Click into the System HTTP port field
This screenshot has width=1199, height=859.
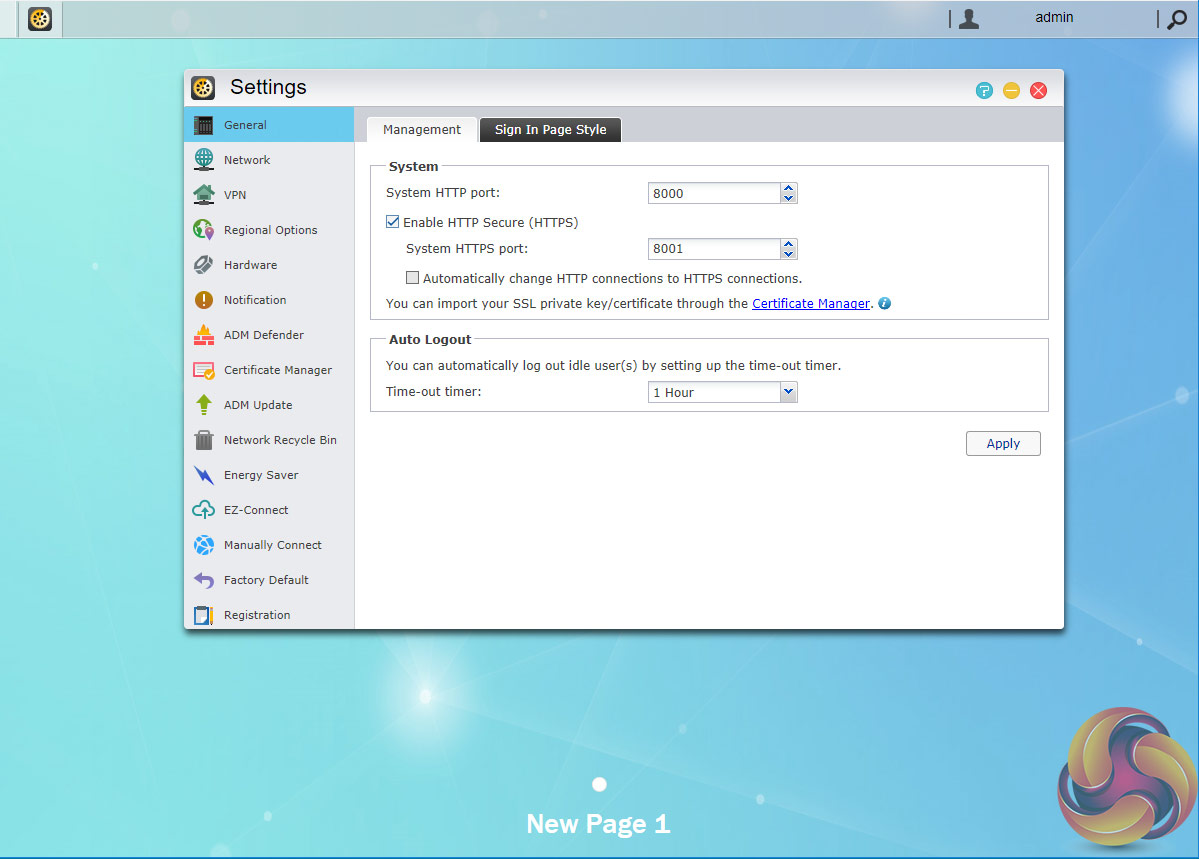click(x=713, y=194)
